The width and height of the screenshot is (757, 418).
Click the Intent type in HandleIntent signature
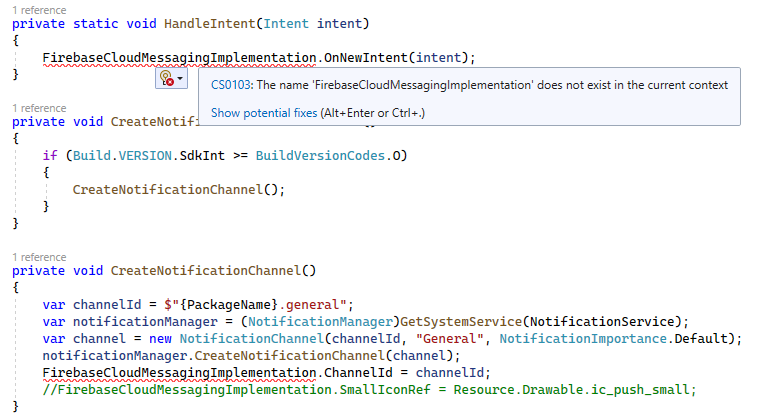285,24
